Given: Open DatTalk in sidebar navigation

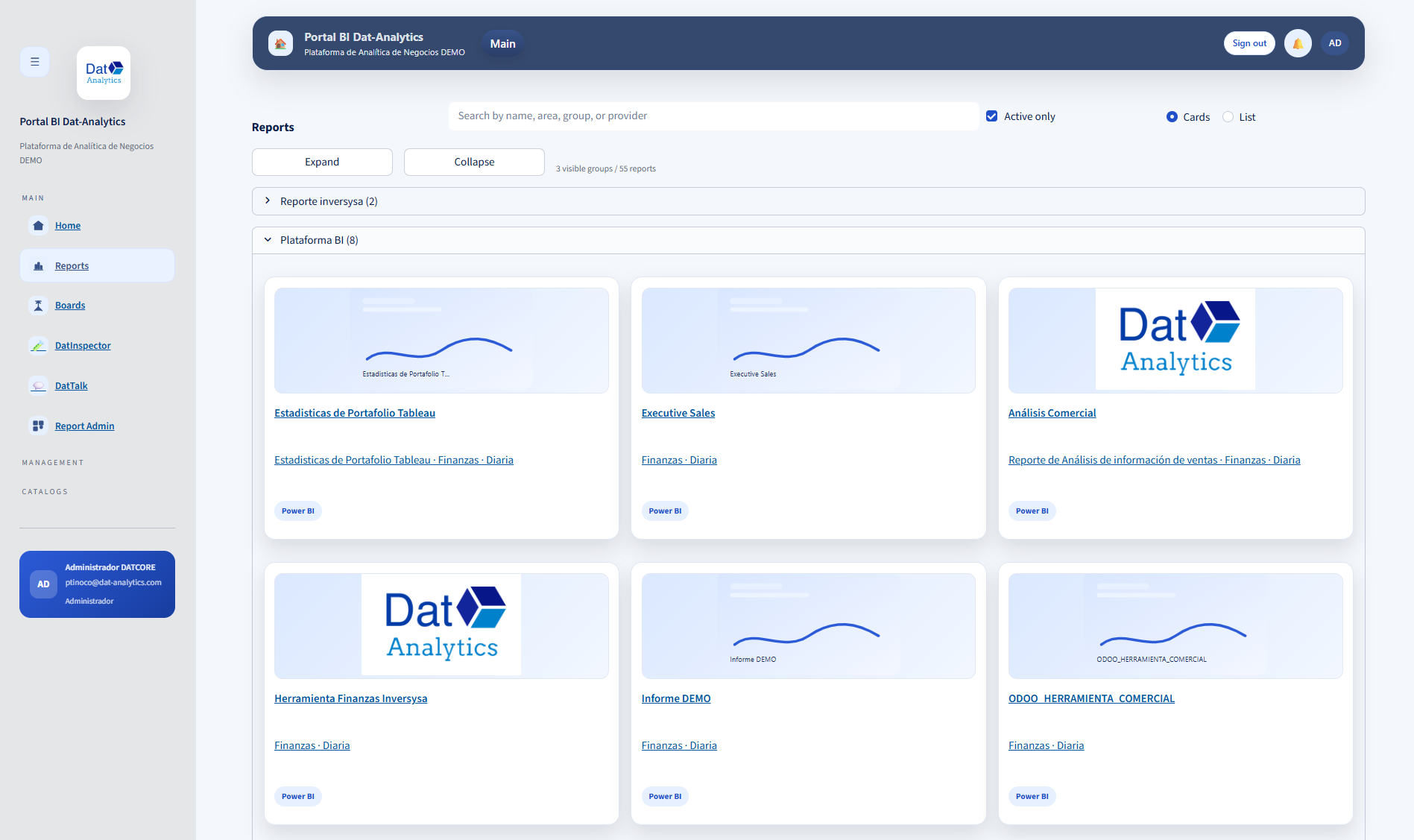Looking at the screenshot, I should coord(72,386).
